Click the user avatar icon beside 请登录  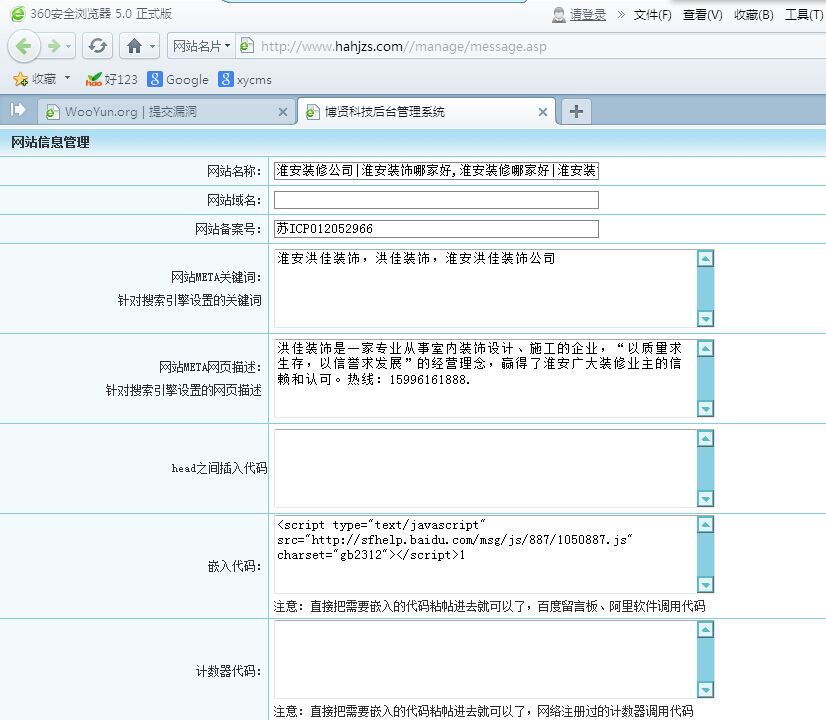pos(558,15)
